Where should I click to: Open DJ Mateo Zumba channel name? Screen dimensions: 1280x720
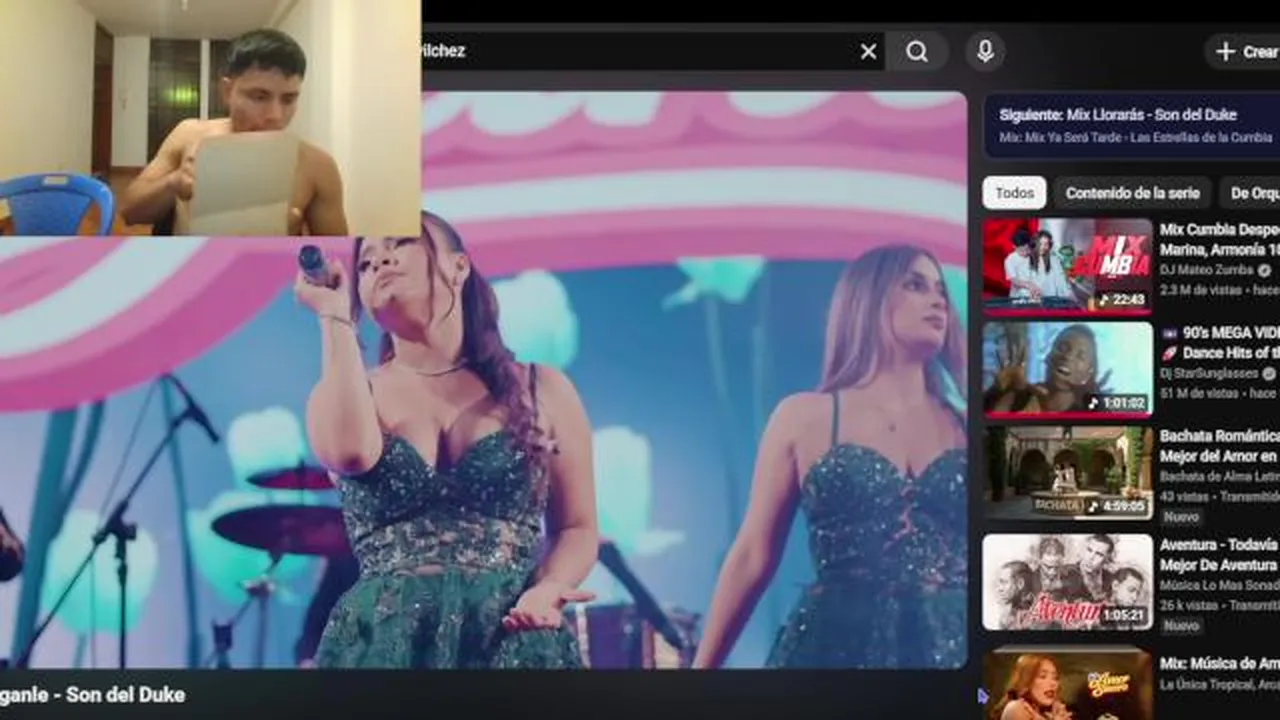point(1207,270)
